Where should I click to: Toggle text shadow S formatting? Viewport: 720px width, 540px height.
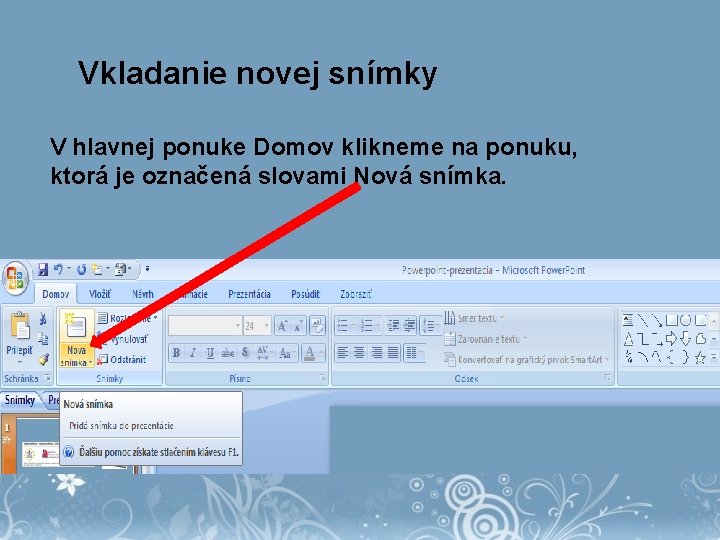pyautogui.click(x=245, y=353)
